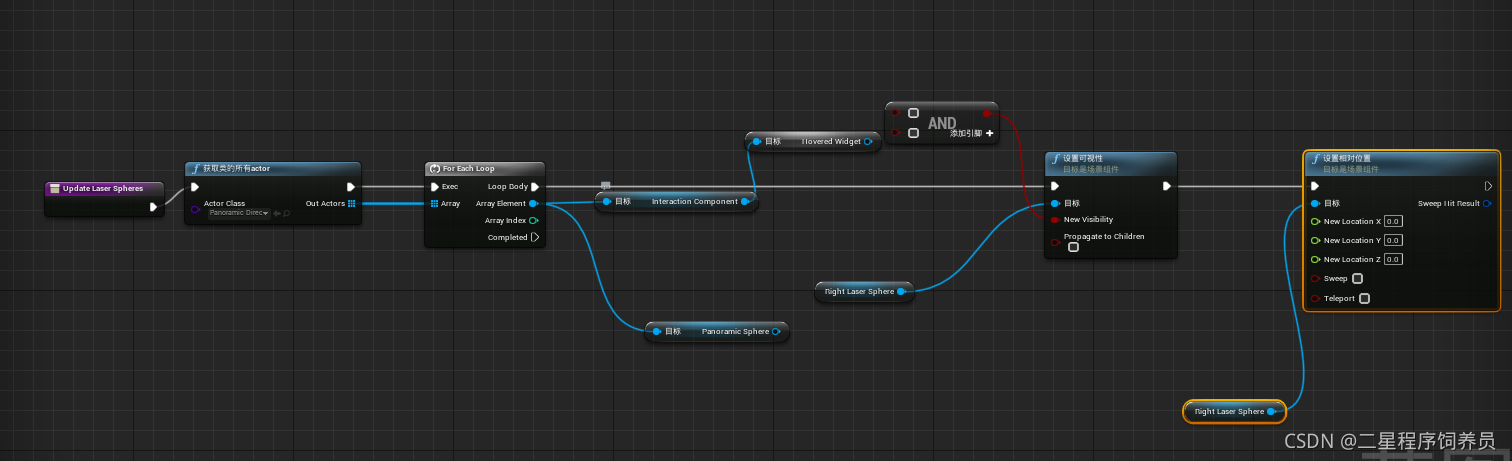Click the New Location Y green pin

(1315, 240)
